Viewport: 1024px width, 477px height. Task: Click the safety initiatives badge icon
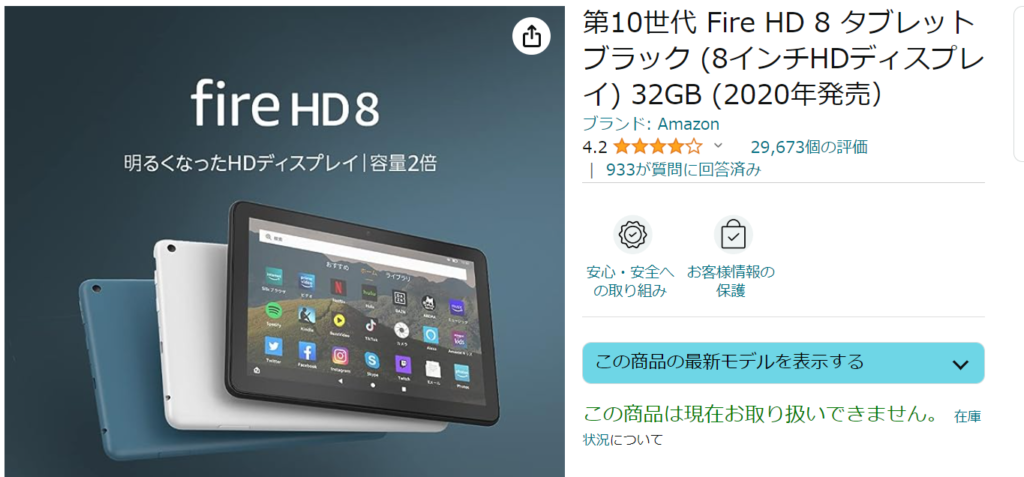tap(632, 235)
